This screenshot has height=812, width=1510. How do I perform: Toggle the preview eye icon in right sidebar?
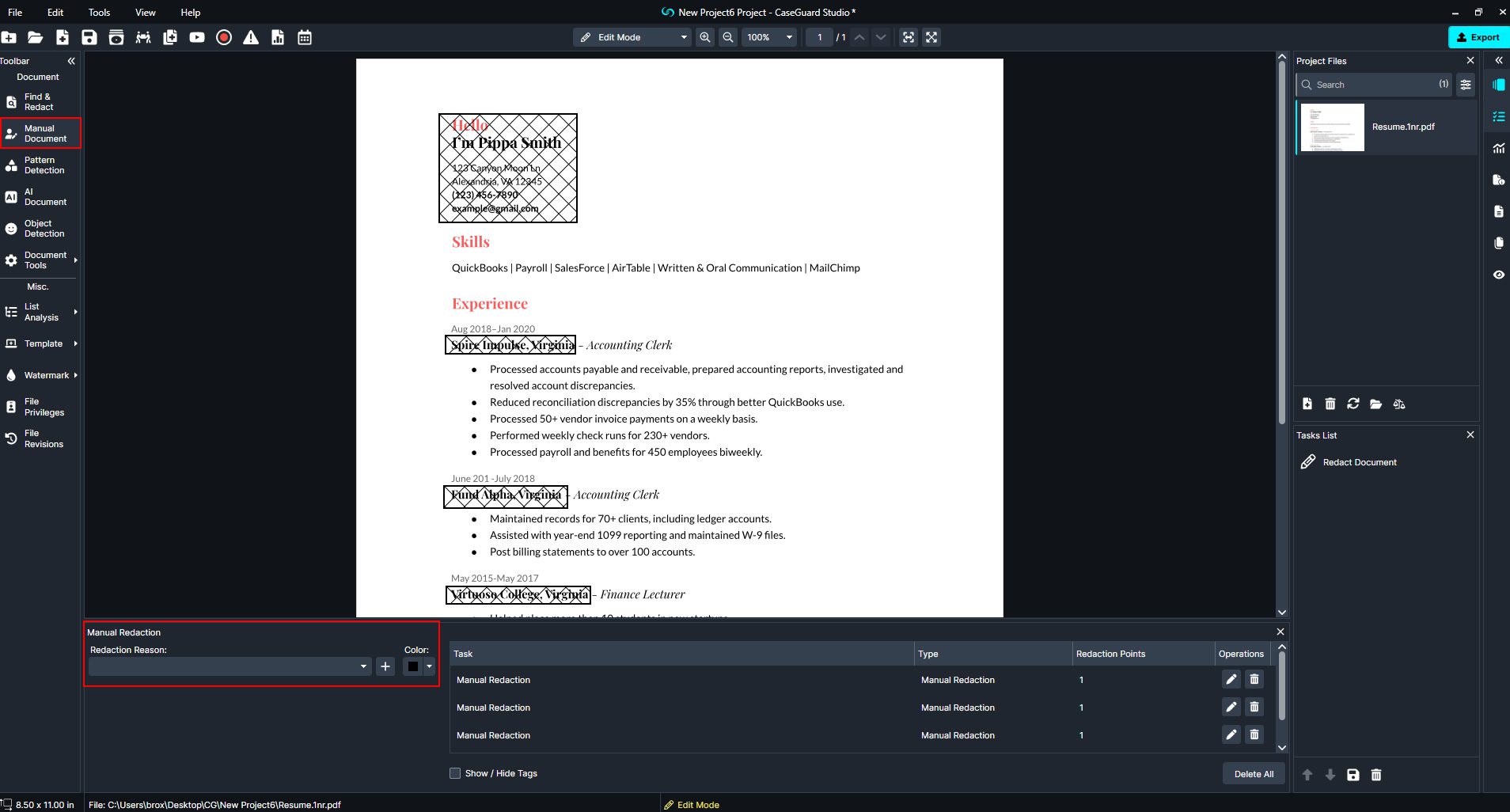(1499, 275)
